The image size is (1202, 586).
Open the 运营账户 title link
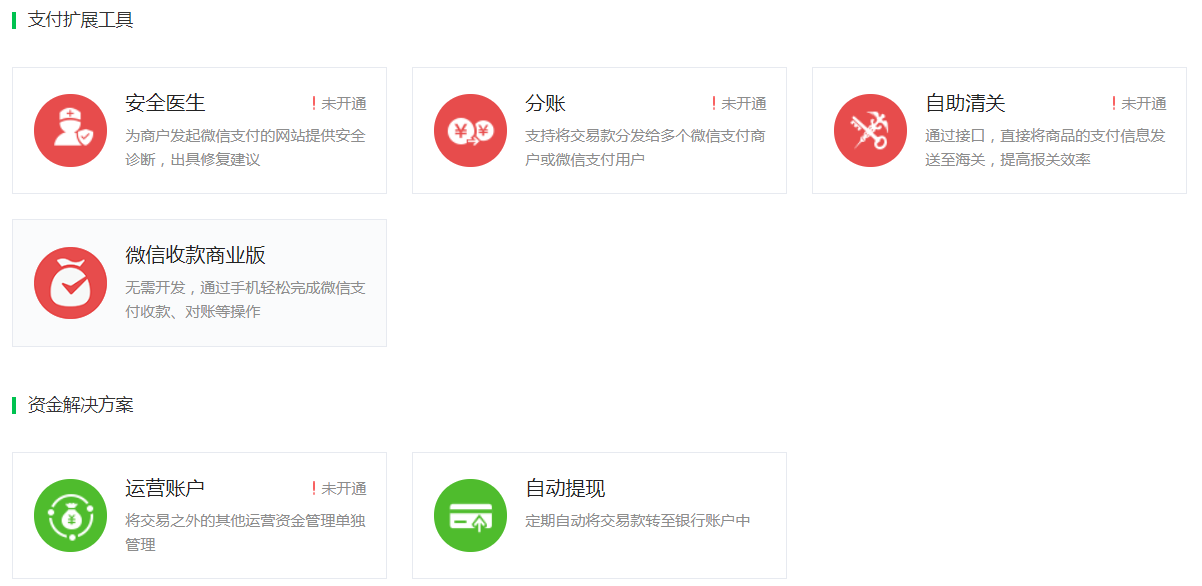pos(165,488)
